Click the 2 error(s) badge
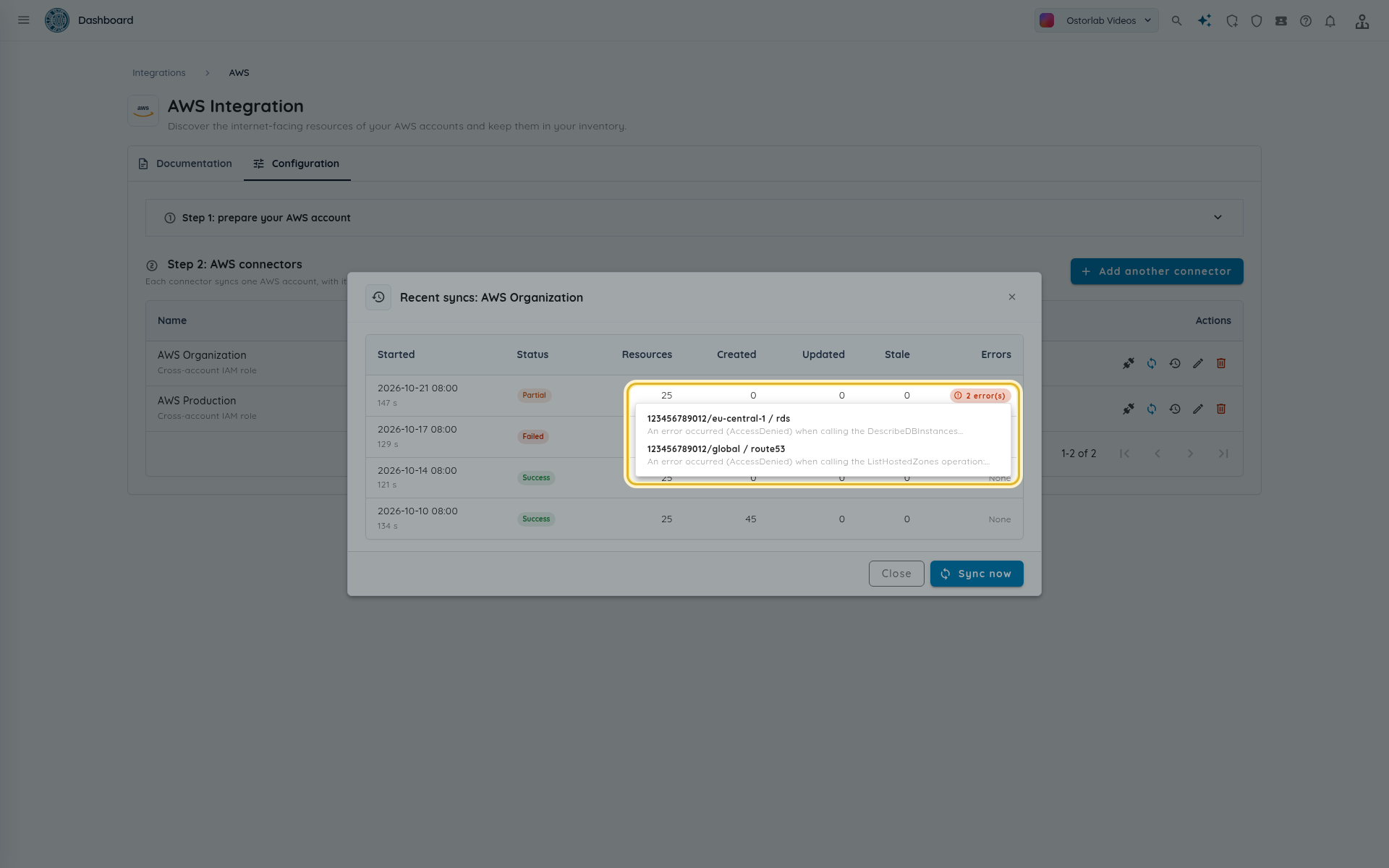This screenshot has width=1389, height=868. pyautogui.click(x=980, y=396)
